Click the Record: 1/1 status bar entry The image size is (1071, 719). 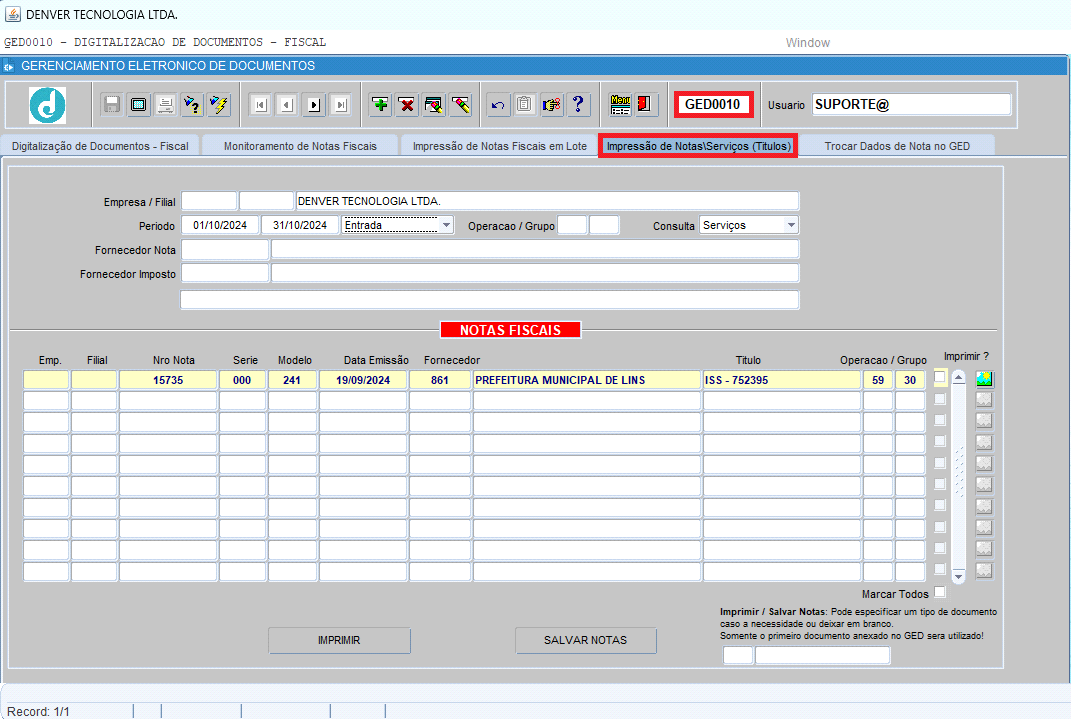[x=38, y=711]
